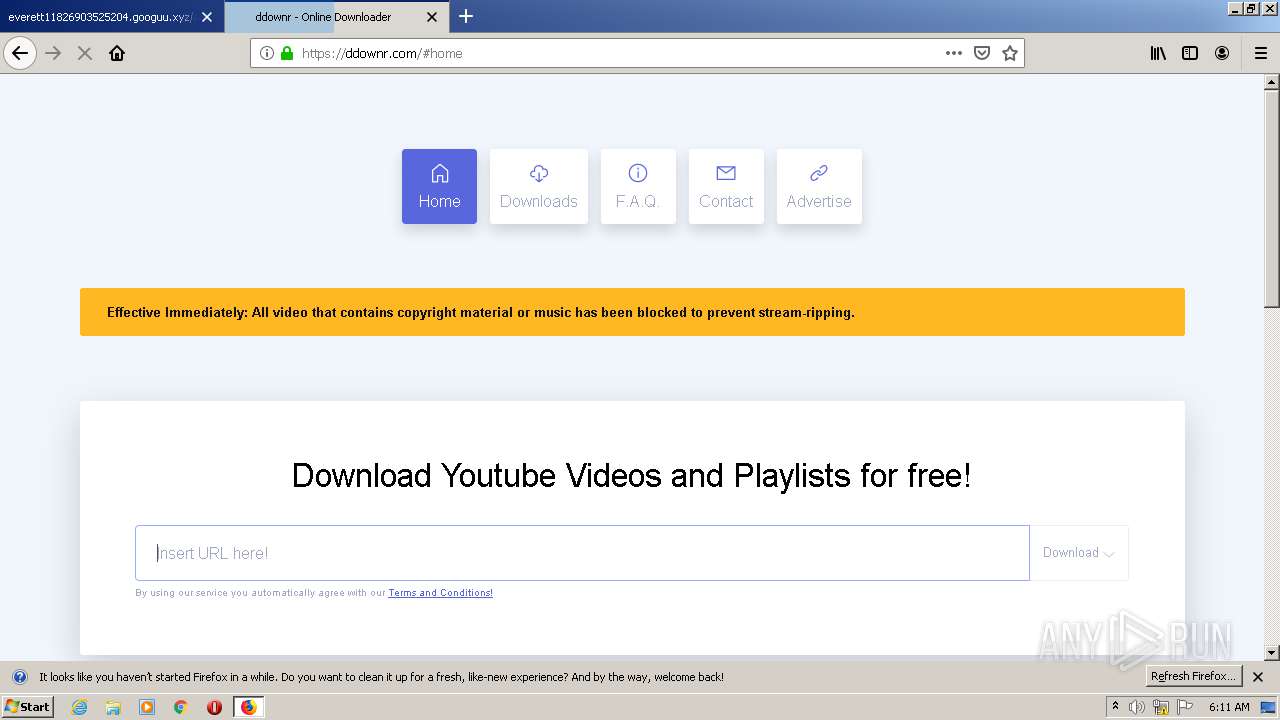Go back with the browser back arrow
The image size is (1280, 720).
point(20,53)
